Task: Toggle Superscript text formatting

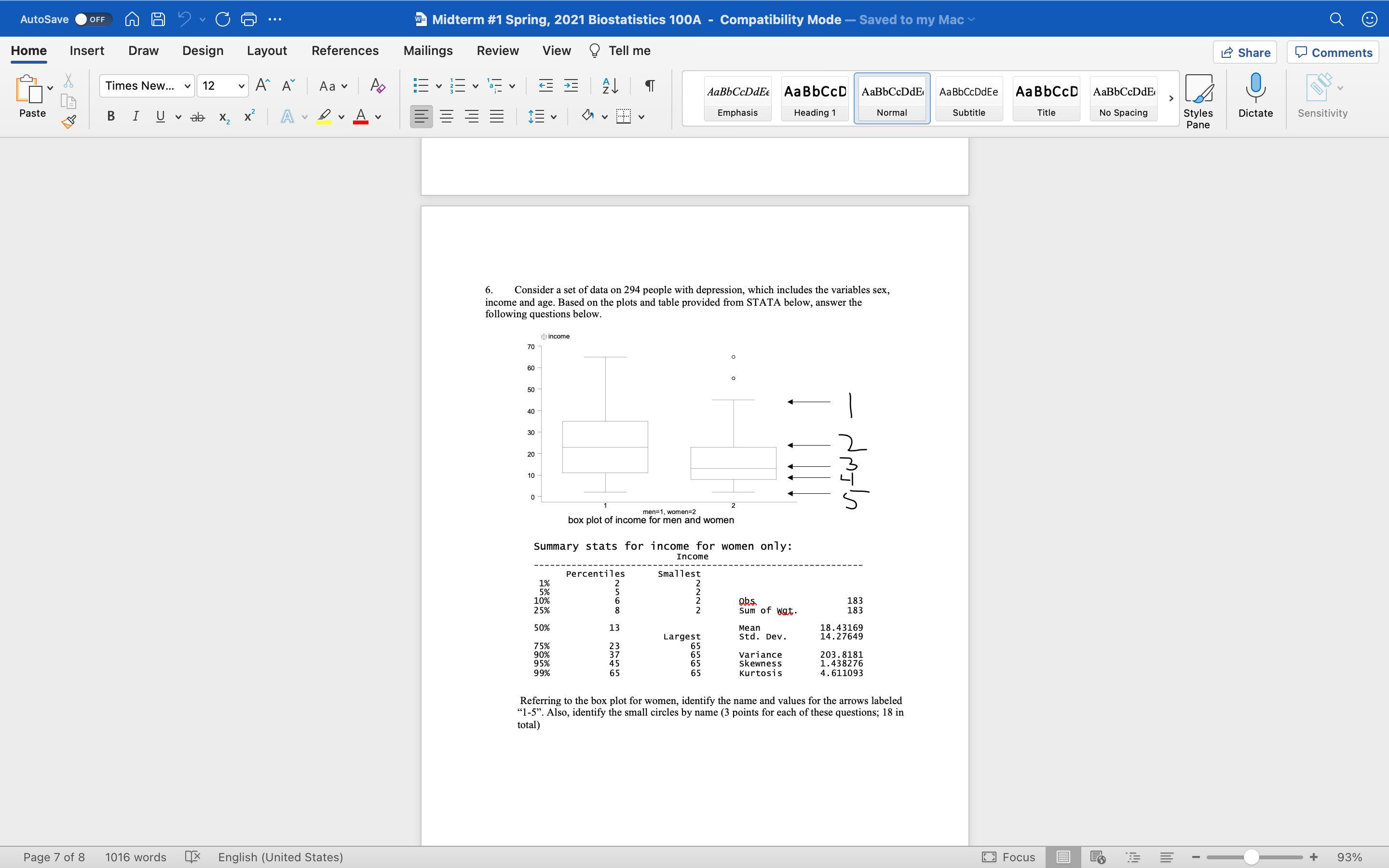Action: coord(247,117)
